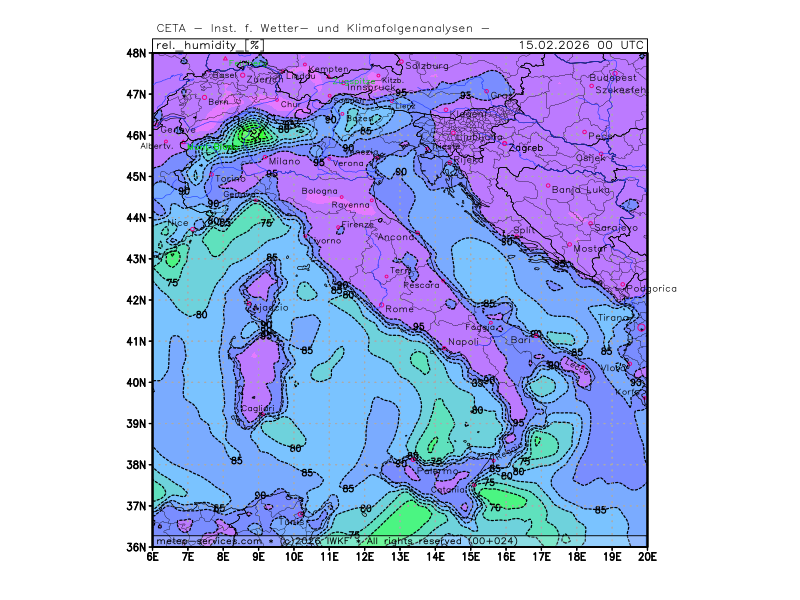This screenshot has height=600, width=800.
Task: Click the 6E longitude axis label
Action: (x=152, y=557)
